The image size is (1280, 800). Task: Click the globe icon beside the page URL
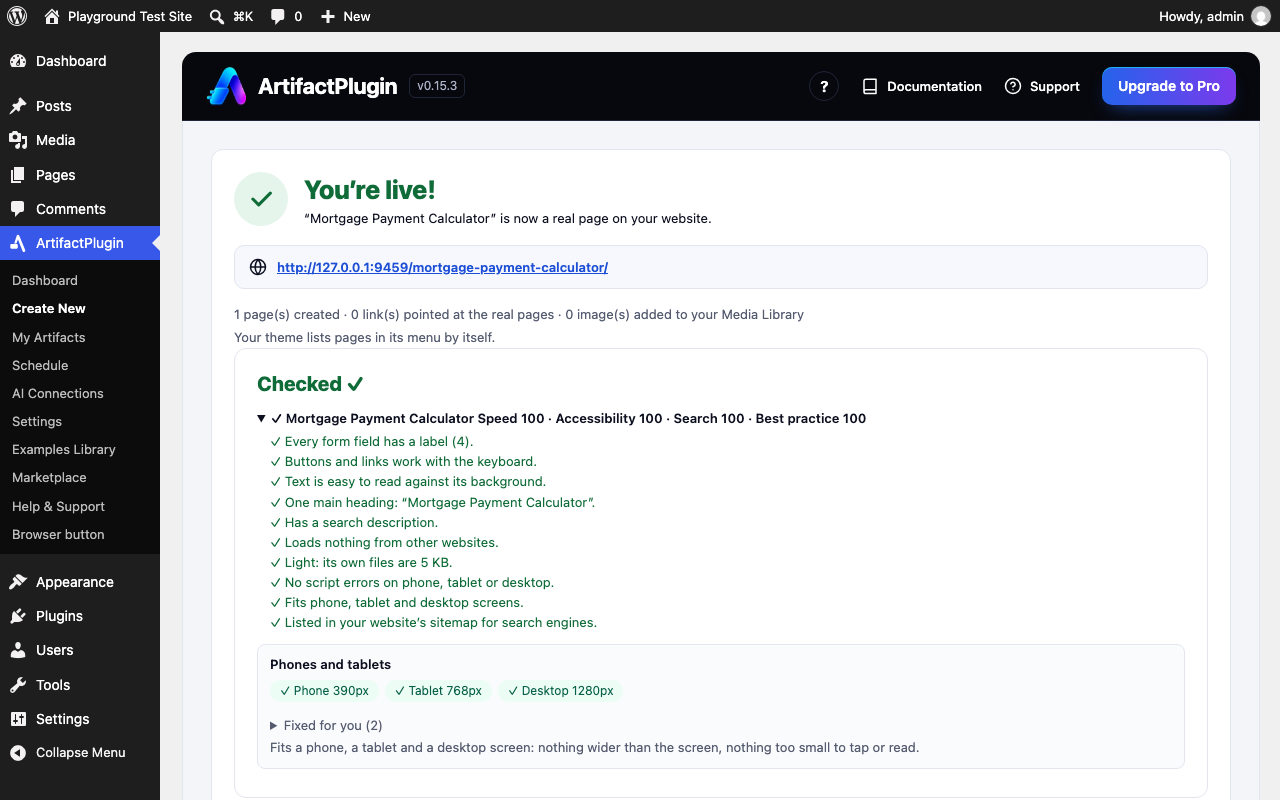point(258,267)
